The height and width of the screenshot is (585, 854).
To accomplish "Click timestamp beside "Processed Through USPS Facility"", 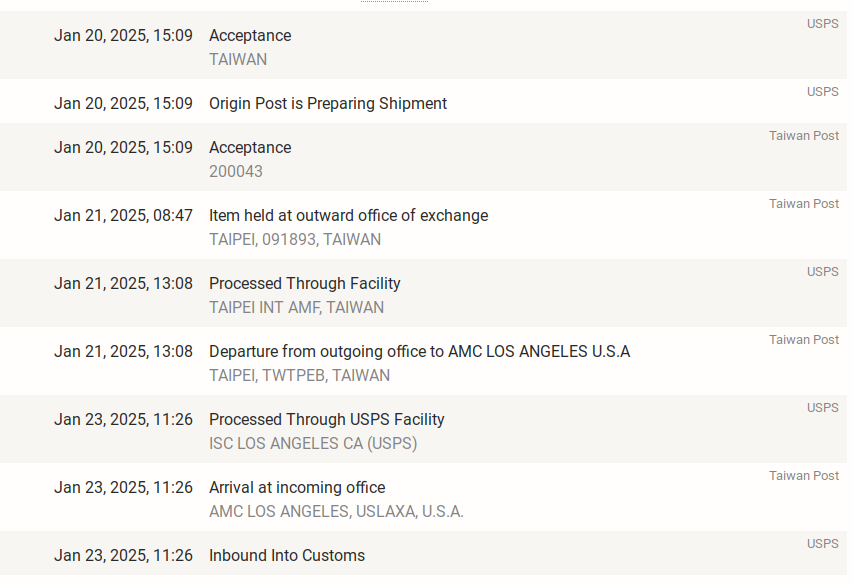I will click(123, 420).
